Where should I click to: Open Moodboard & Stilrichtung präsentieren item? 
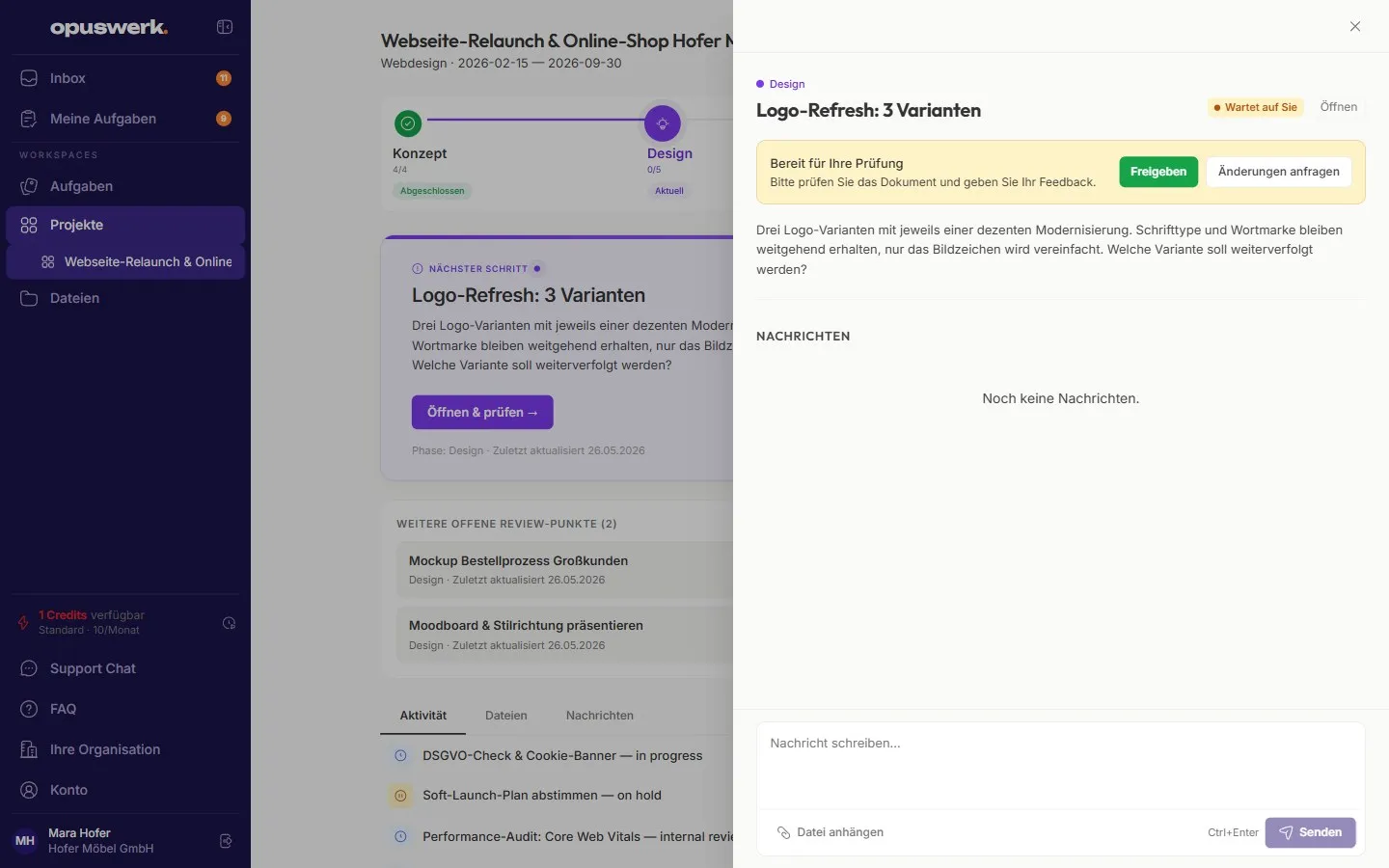[565, 635]
